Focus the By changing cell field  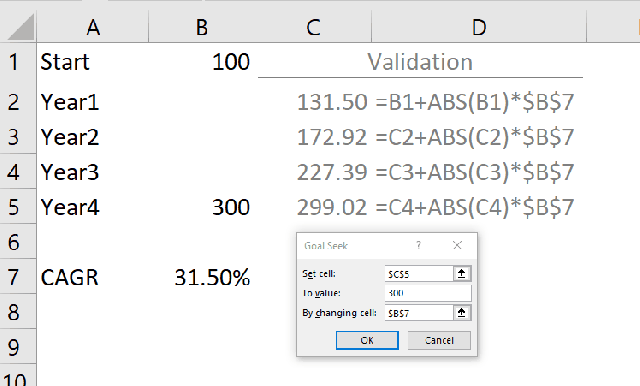tap(419, 313)
